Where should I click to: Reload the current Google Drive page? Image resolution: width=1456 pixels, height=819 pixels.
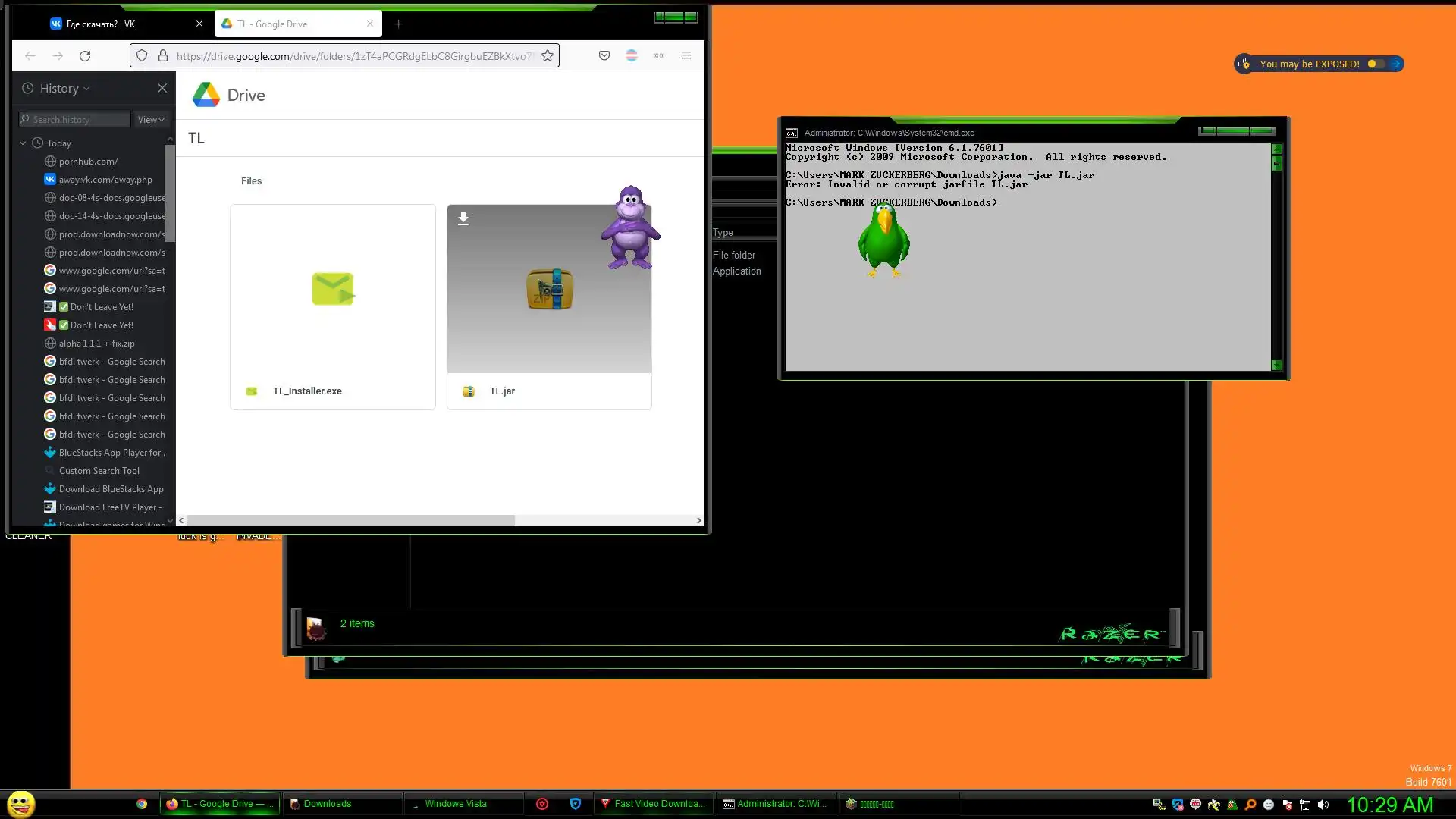coord(85,55)
